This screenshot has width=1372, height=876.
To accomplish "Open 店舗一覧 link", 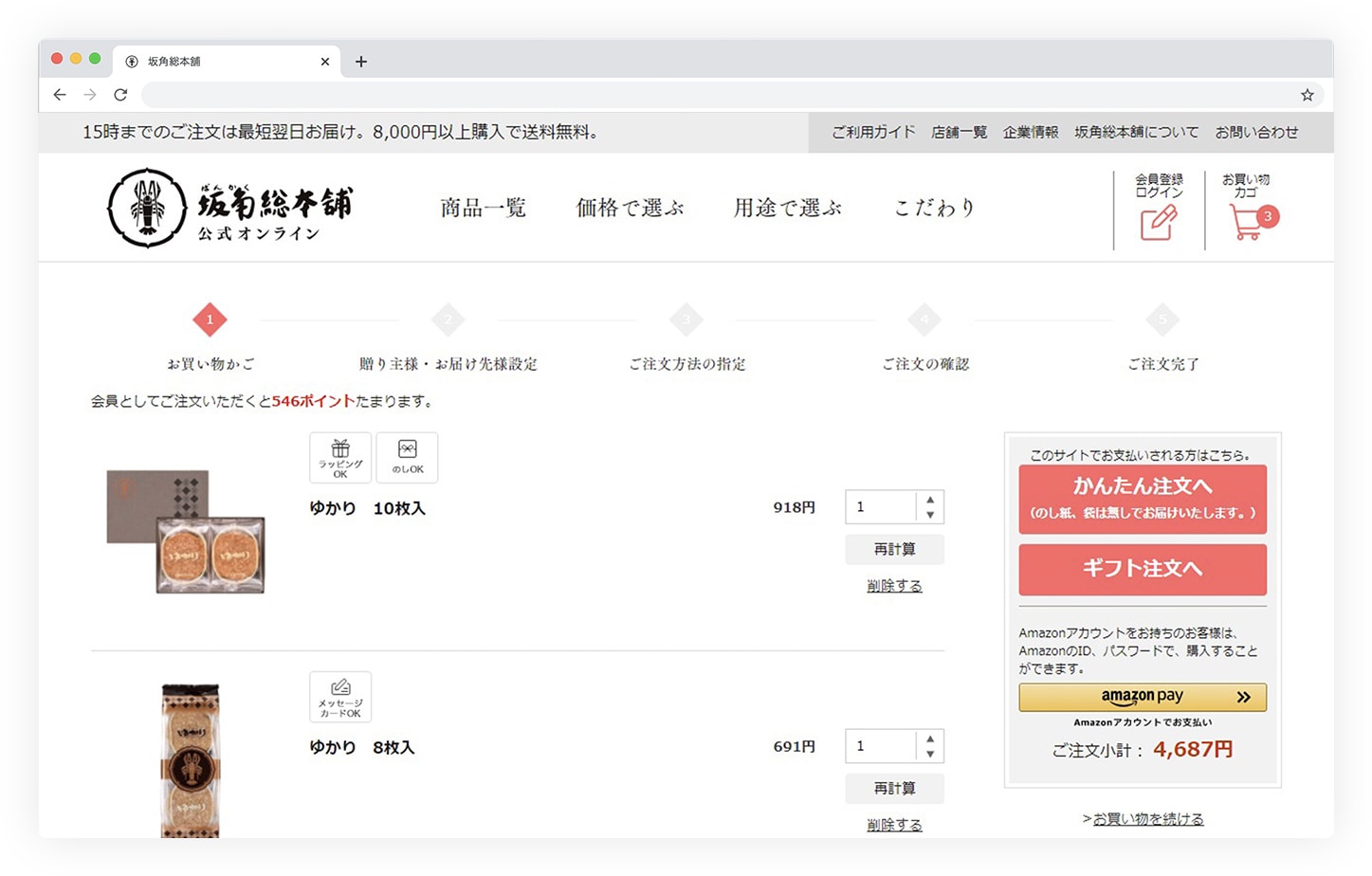I will [960, 133].
